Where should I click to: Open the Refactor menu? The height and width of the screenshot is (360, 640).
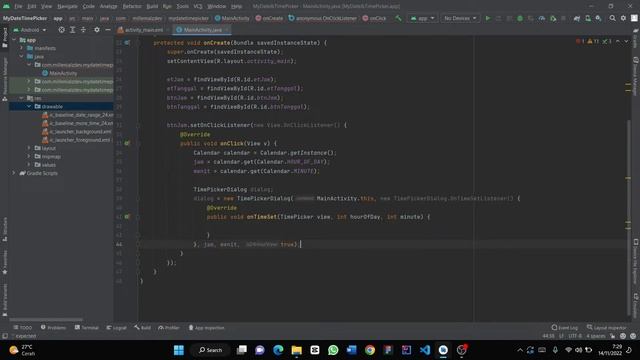click(x=132, y=6)
